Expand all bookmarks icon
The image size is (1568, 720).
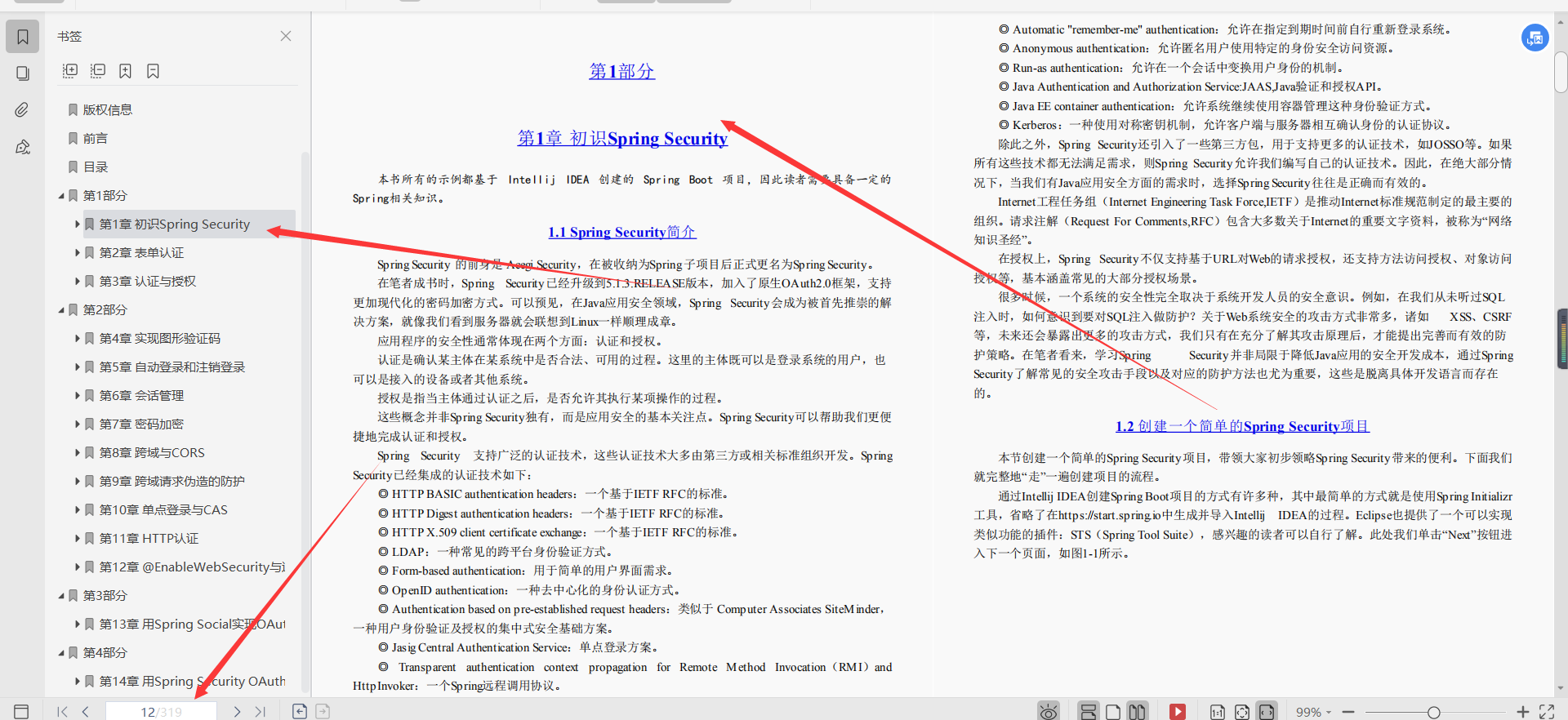(x=70, y=71)
